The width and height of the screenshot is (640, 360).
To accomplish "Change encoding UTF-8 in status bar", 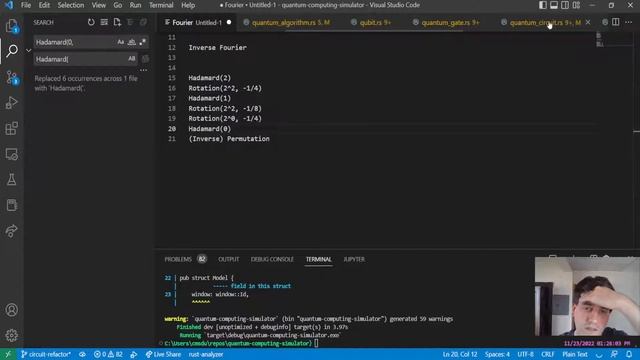I will tap(525, 354).
